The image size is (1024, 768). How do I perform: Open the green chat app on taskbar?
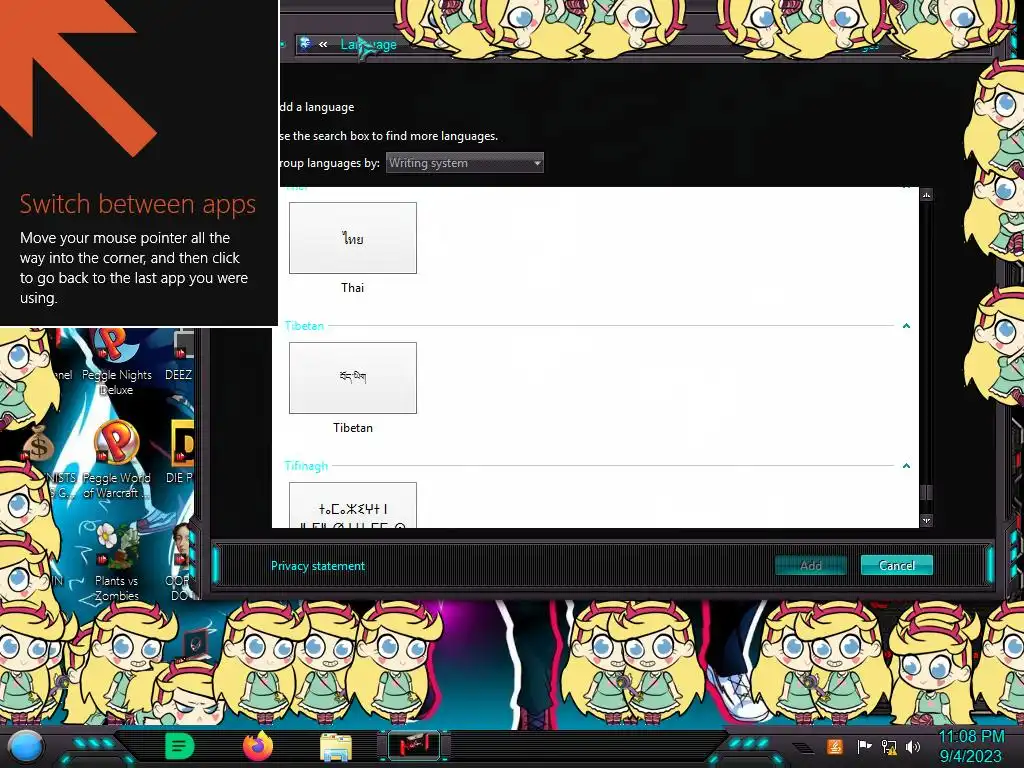[179, 746]
